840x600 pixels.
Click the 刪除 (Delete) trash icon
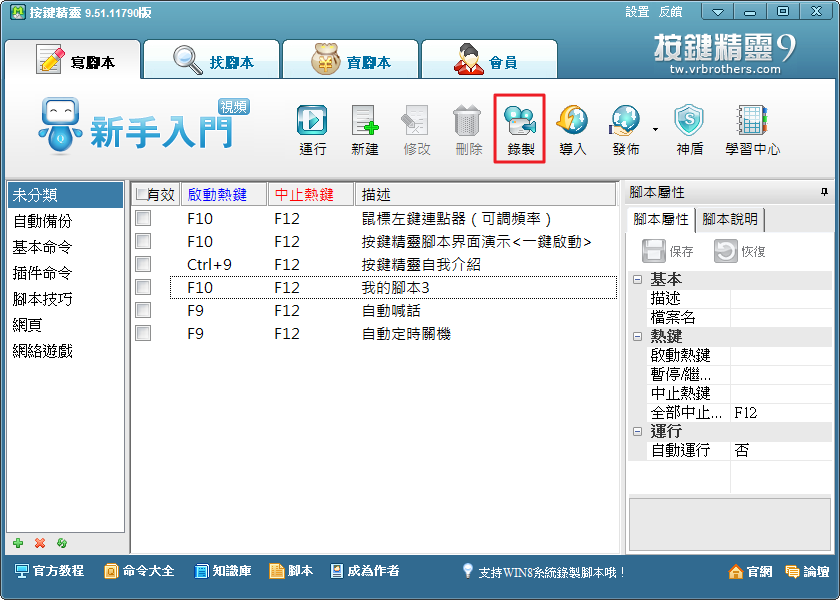pos(468,130)
